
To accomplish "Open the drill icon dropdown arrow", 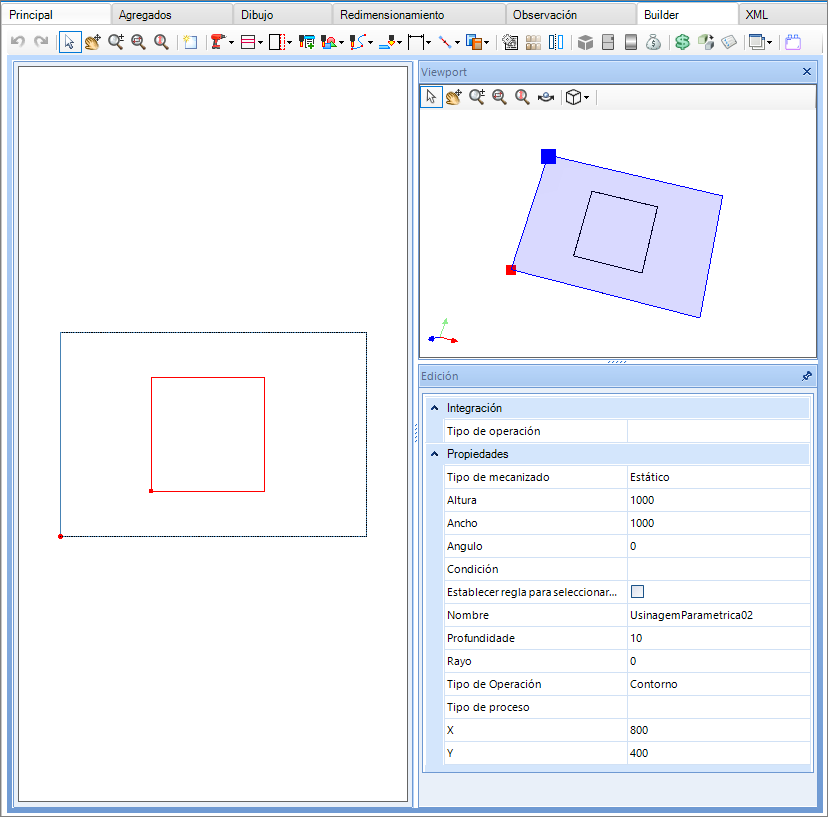I will (x=231, y=42).
